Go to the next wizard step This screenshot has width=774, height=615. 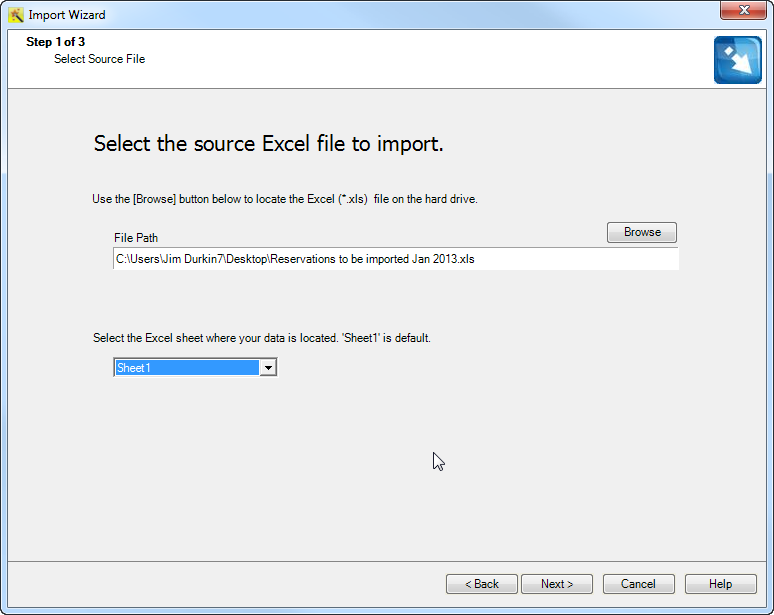coord(557,584)
